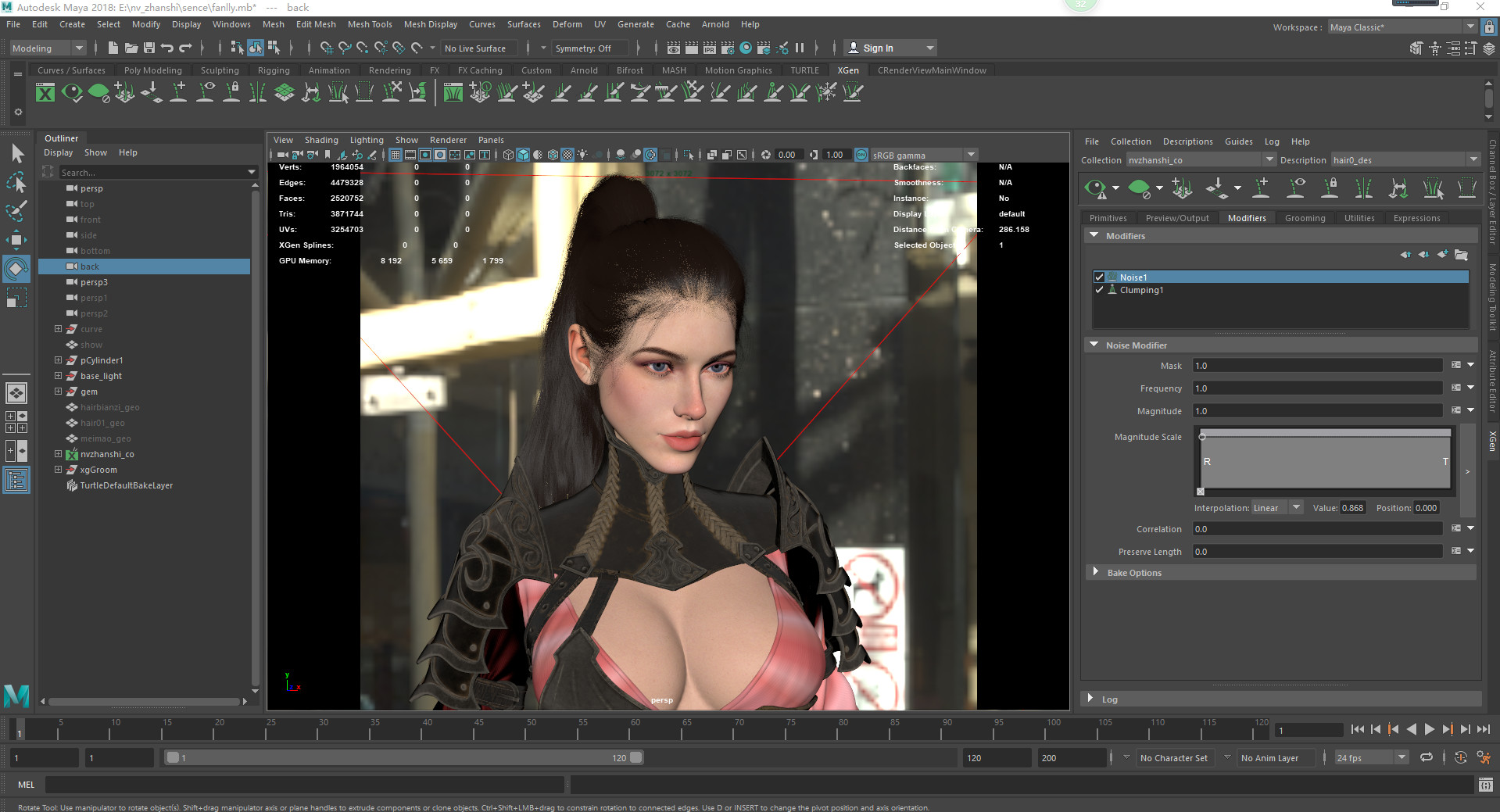Image resolution: width=1500 pixels, height=812 pixels.
Task: Open the sRGB gamma view transform dropdown
Action: coord(923,155)
